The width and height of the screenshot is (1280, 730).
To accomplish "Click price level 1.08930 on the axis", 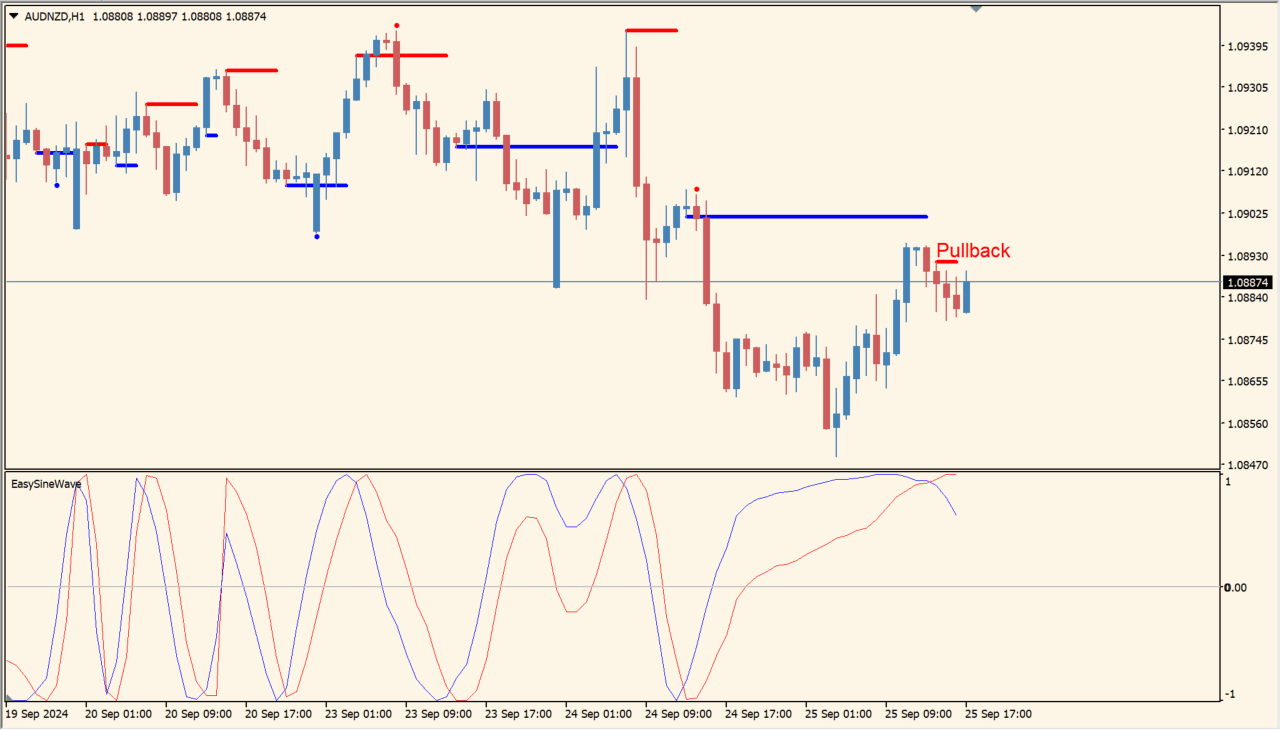I will (x=1247, y=256).
